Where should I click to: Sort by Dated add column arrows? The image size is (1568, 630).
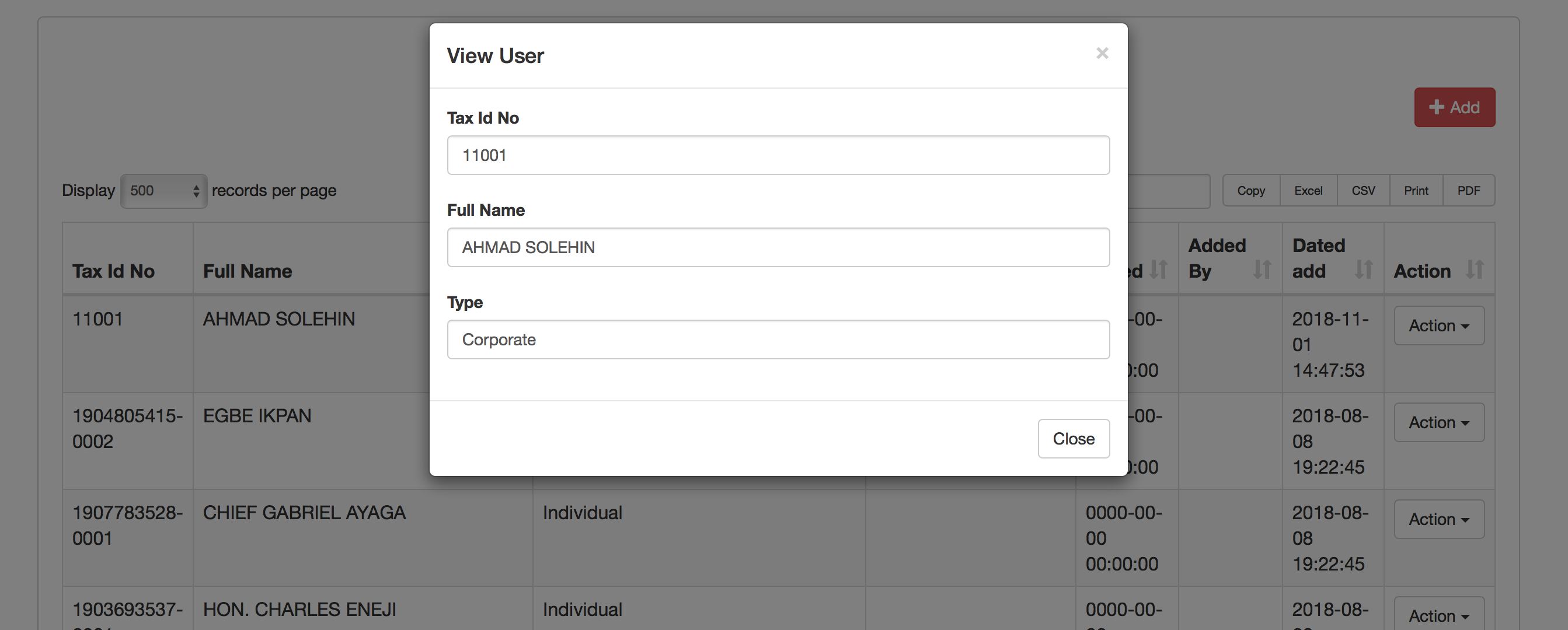tap(1364, 269)
